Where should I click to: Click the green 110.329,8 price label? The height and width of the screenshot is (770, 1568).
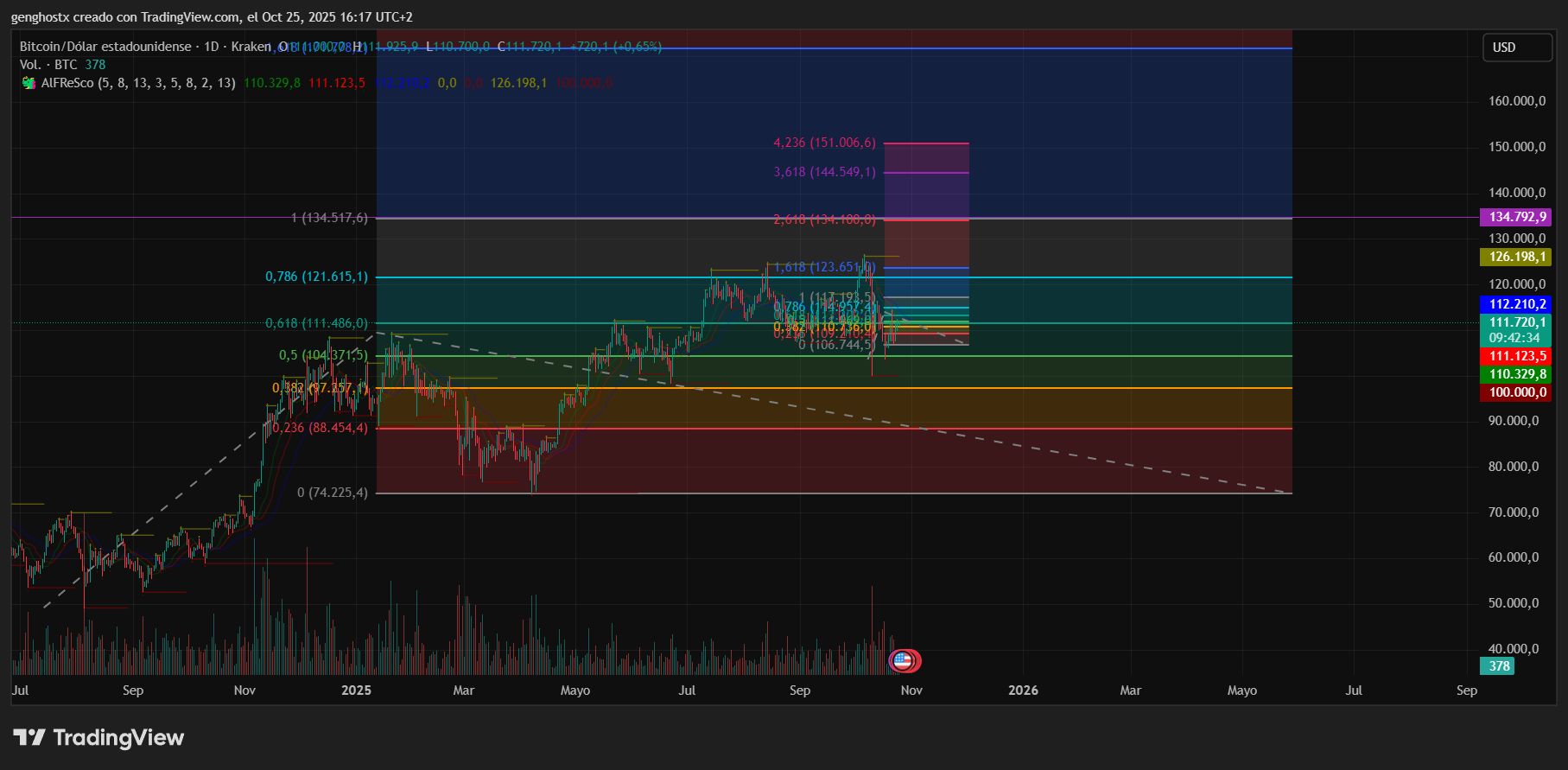(1516, 374)
